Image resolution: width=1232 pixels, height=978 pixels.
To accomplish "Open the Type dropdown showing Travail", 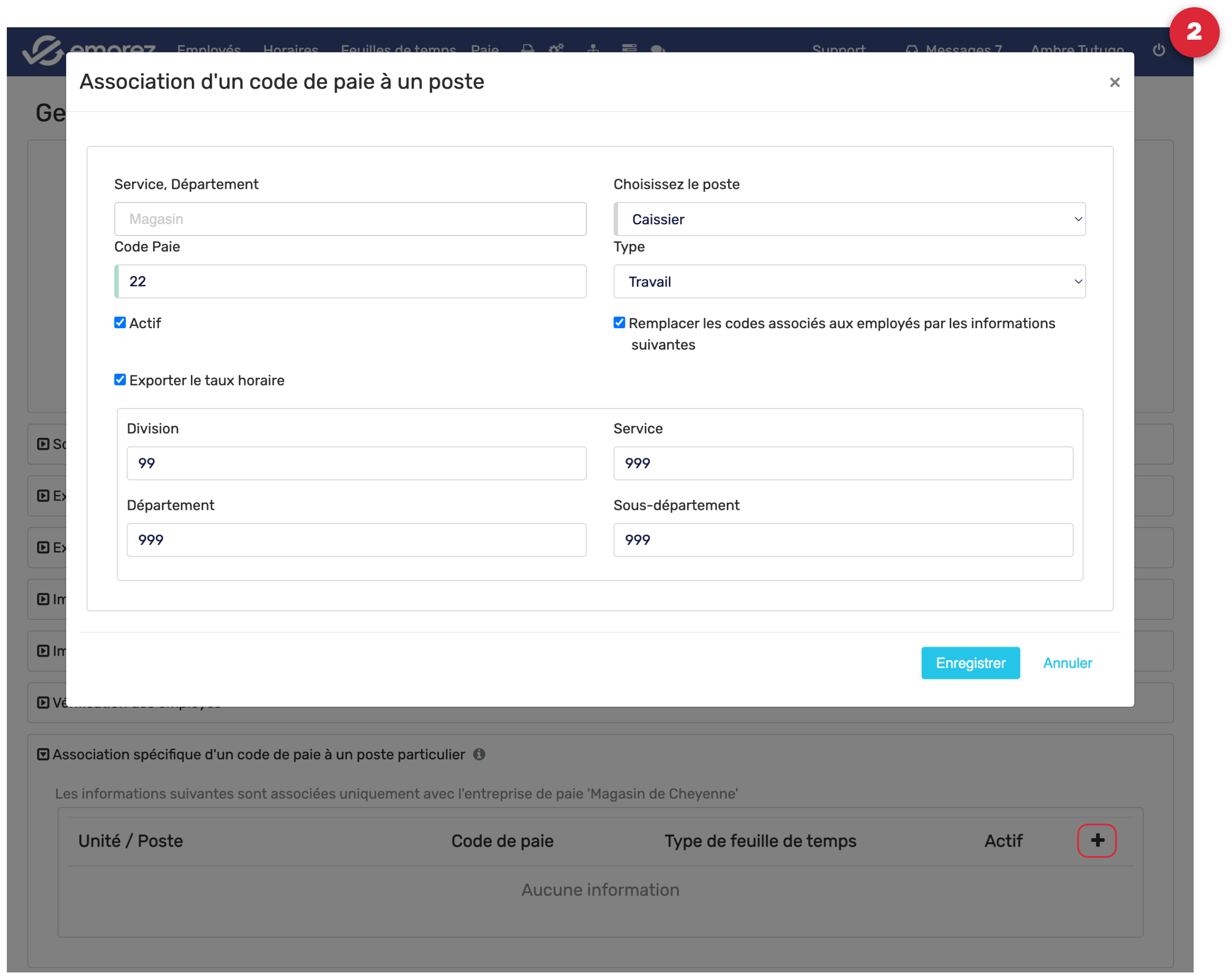I will tap(849, 281).
